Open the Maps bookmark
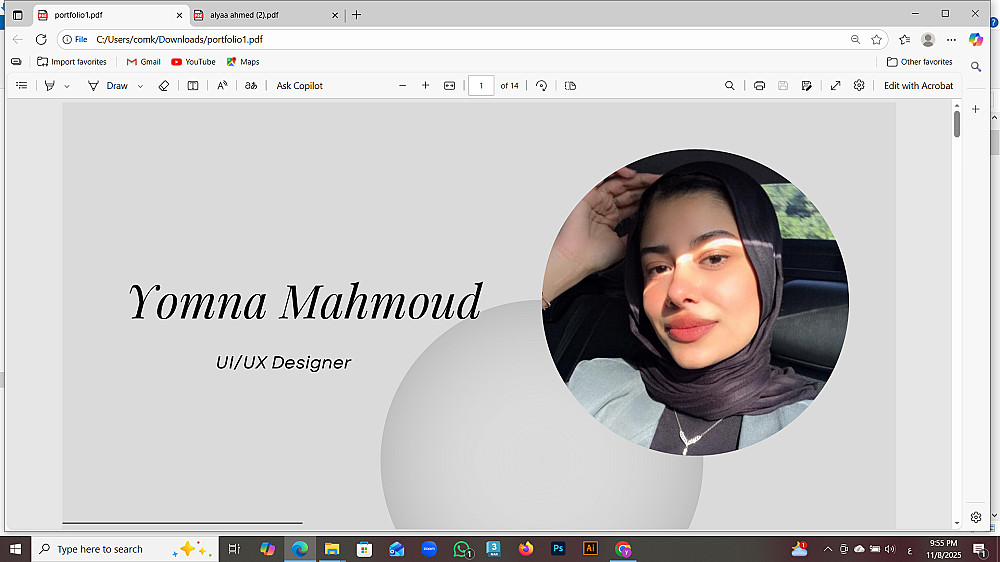 pyautogui.click(x=243, y=62)
